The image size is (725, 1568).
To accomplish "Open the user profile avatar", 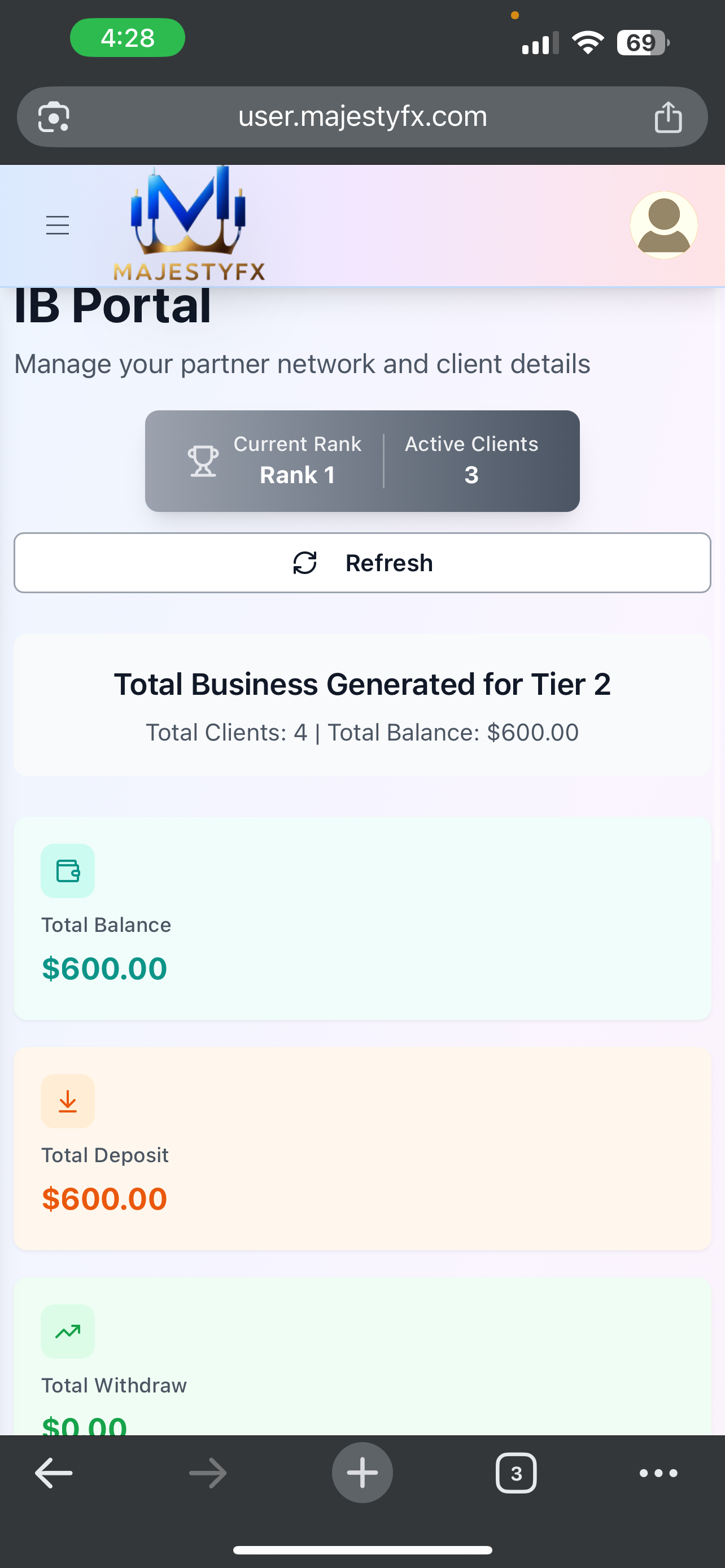I will pos(663,225).
